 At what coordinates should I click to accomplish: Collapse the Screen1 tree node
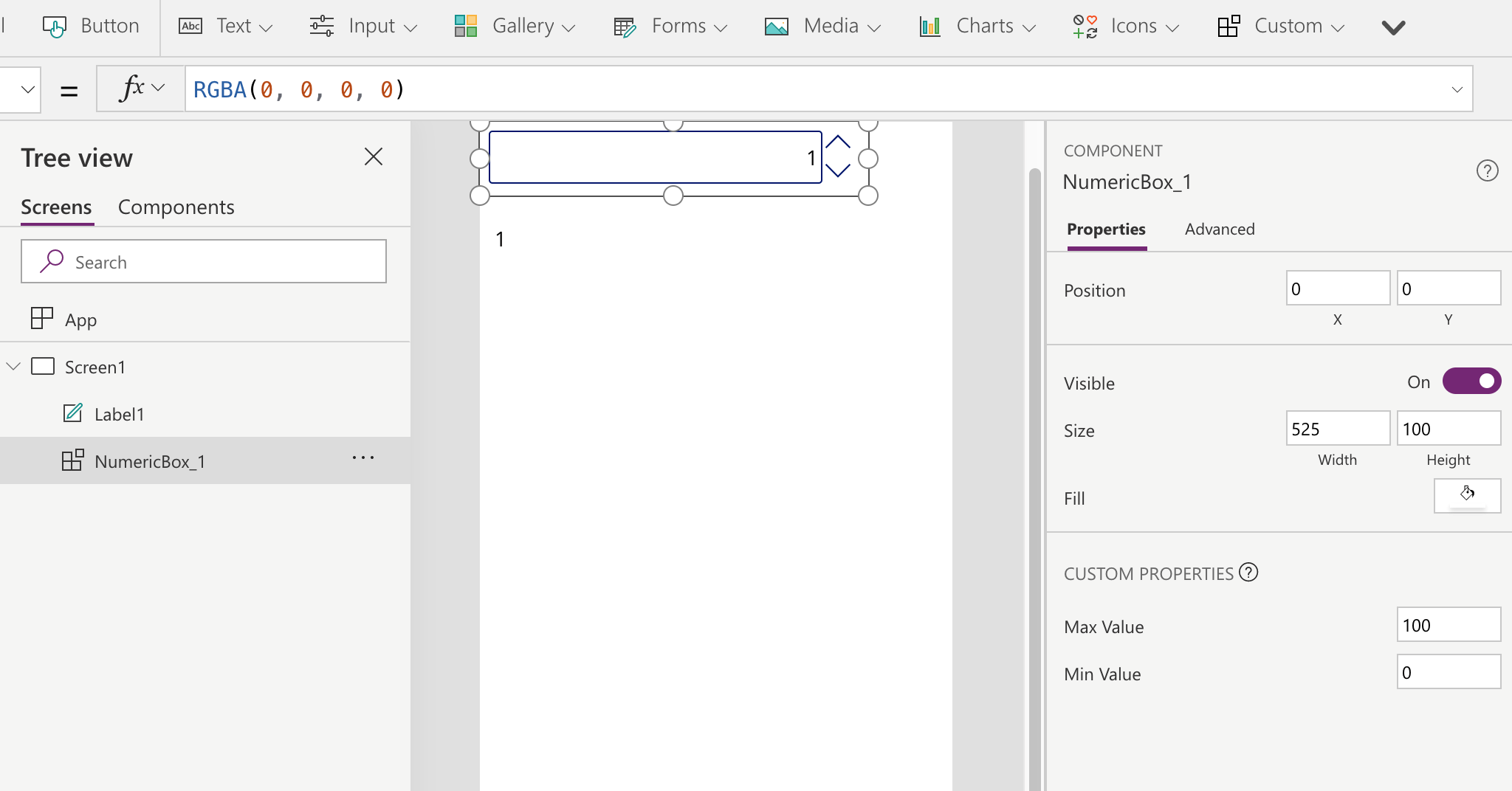click(x=13, y=366)
